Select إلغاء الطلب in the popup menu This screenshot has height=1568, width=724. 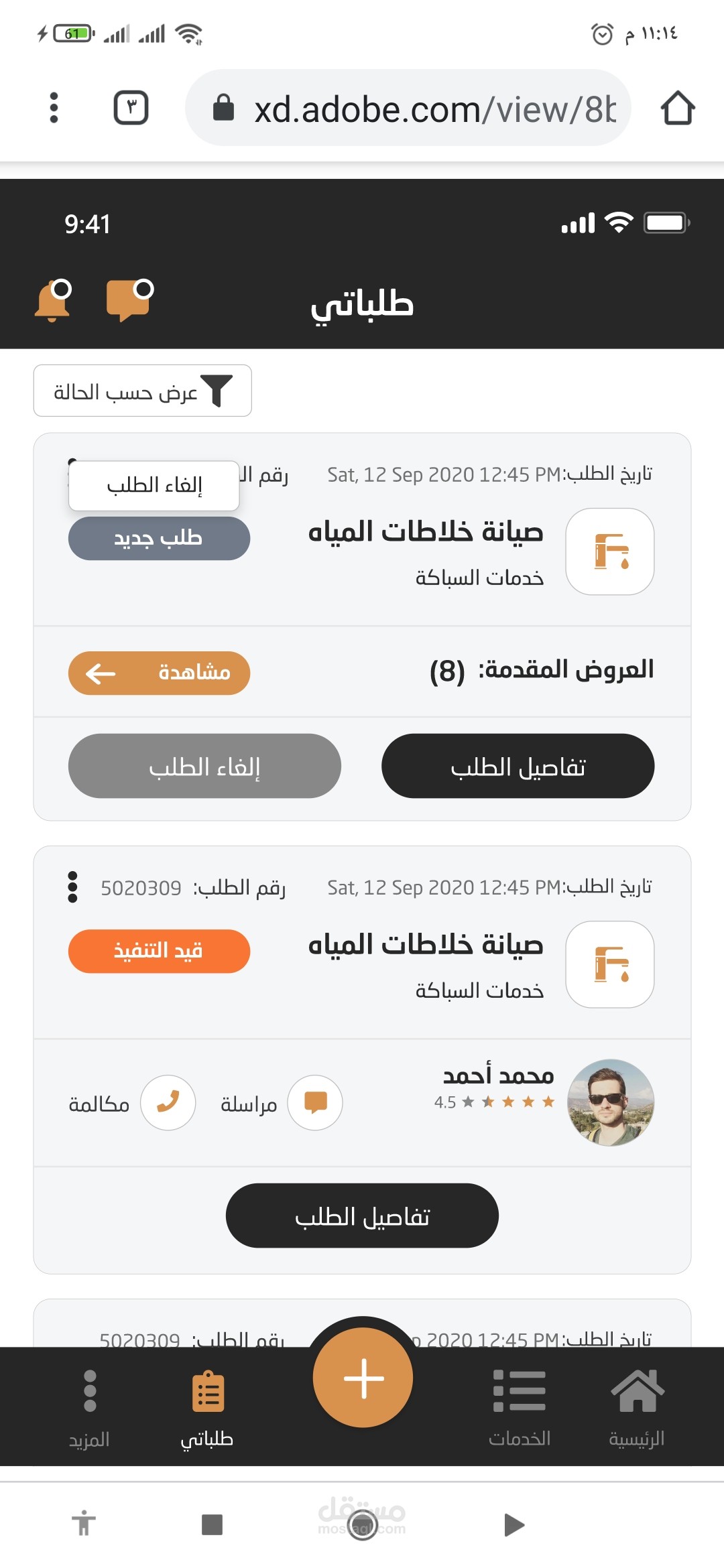point(154,485)
